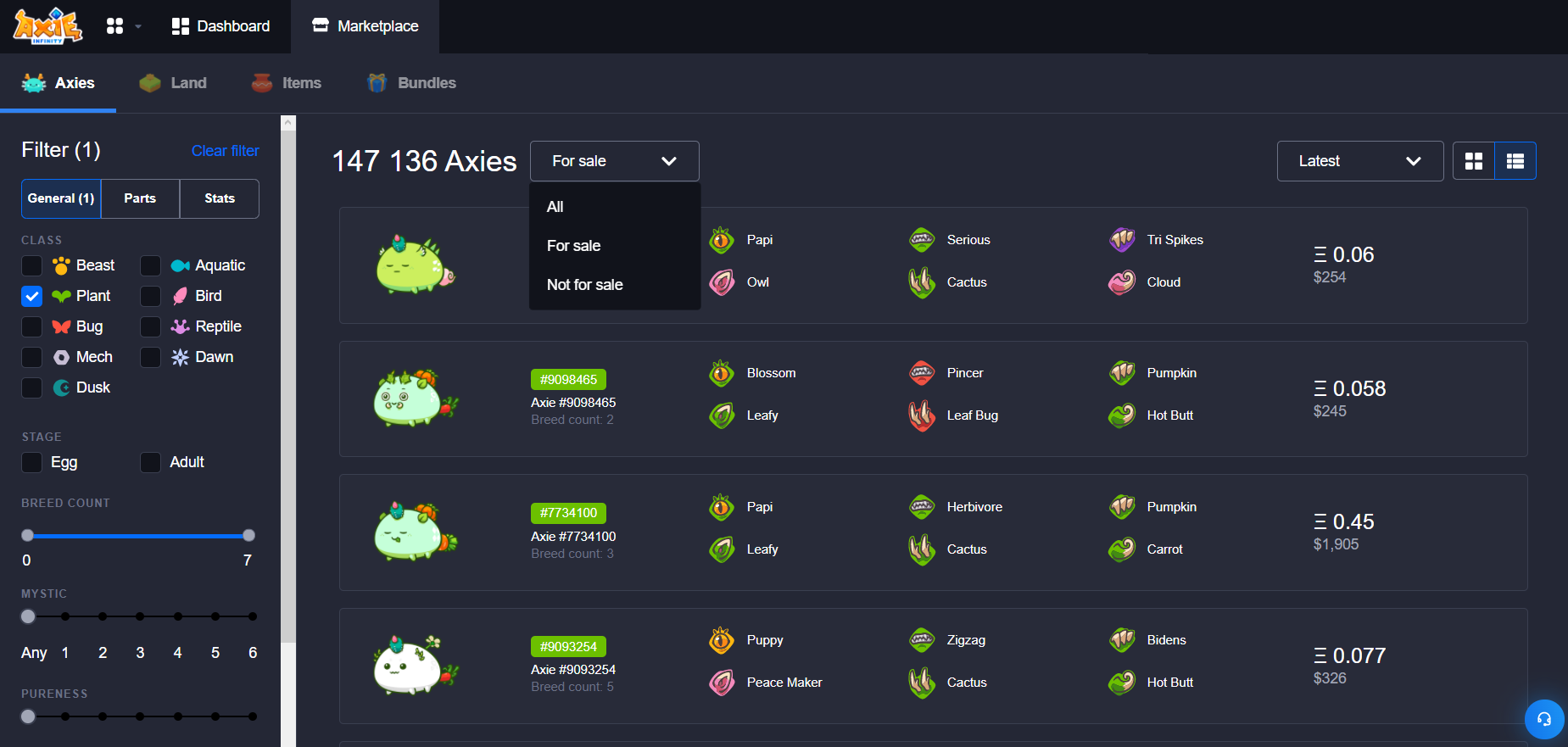Click the Owl ears part icon

pos(722,282)
